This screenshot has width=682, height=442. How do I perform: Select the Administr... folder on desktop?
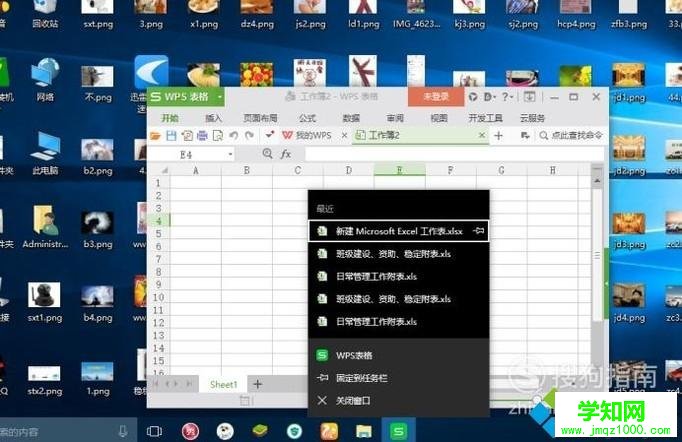pyautogui.click(x=45, y=226)
